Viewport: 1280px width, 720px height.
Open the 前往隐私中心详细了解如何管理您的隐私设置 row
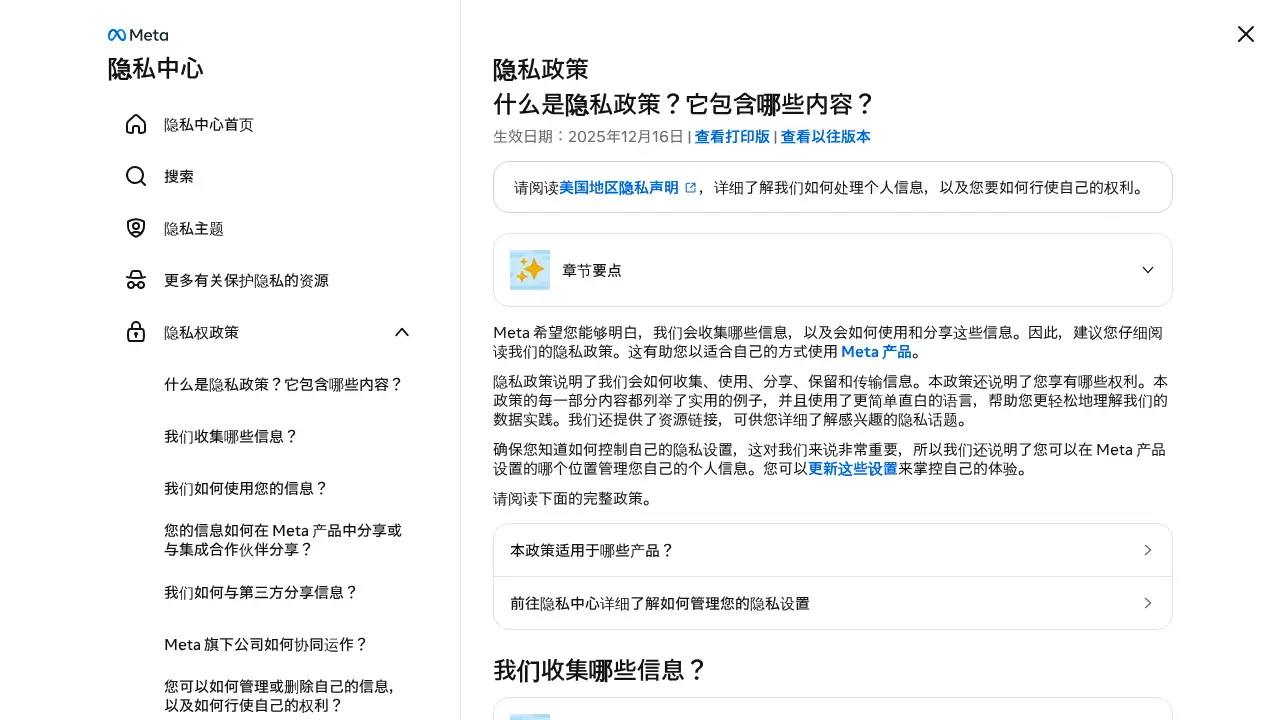coord(833,603)
